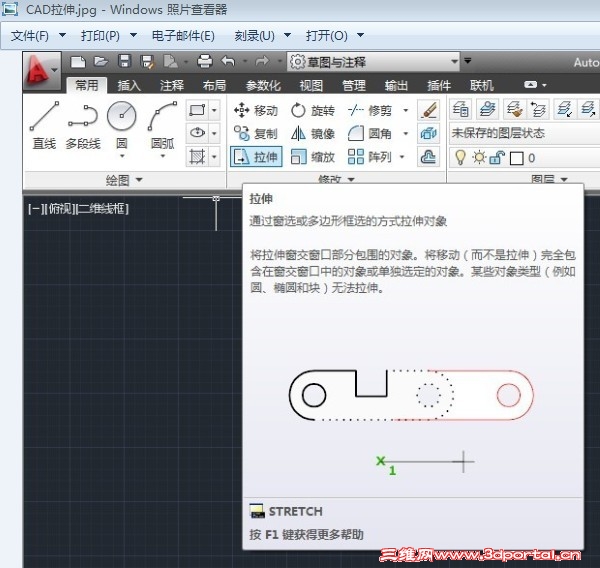Open the Rectangle tool dropdown arrow
This screenshot has height=568, width=600.
point(214,110)
